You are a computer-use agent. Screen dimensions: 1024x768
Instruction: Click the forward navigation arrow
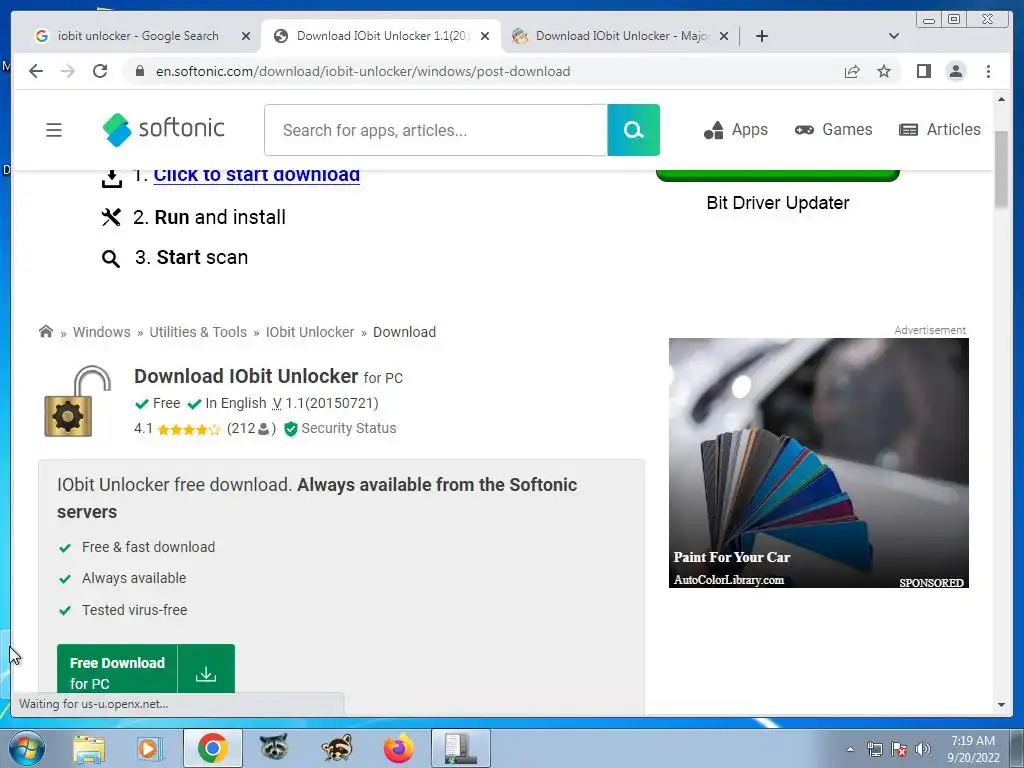68,71
